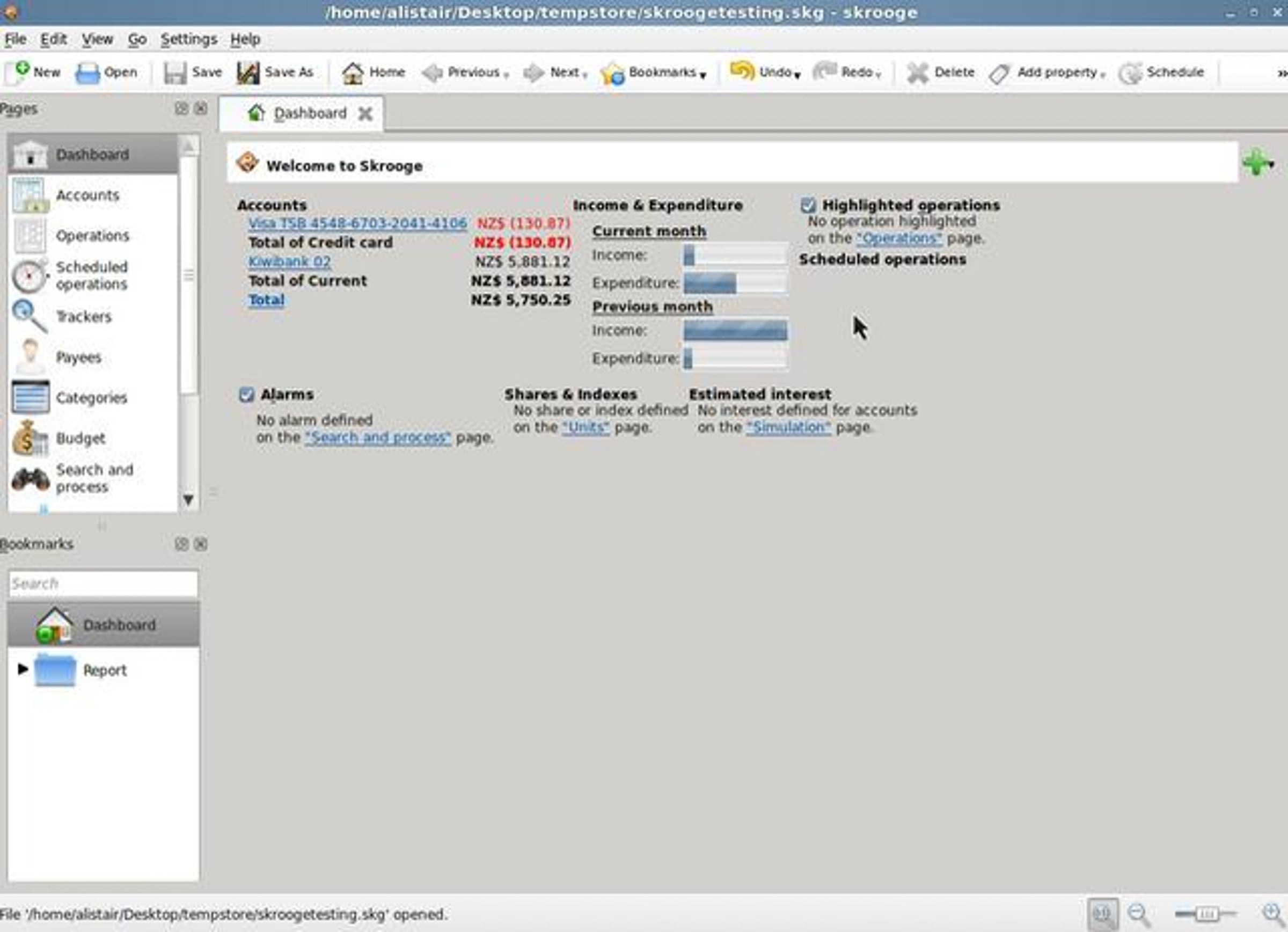The width and height of the screenshot is (1288, 932).
Task: Expand the Report bookmark folder
Action: 23,669
